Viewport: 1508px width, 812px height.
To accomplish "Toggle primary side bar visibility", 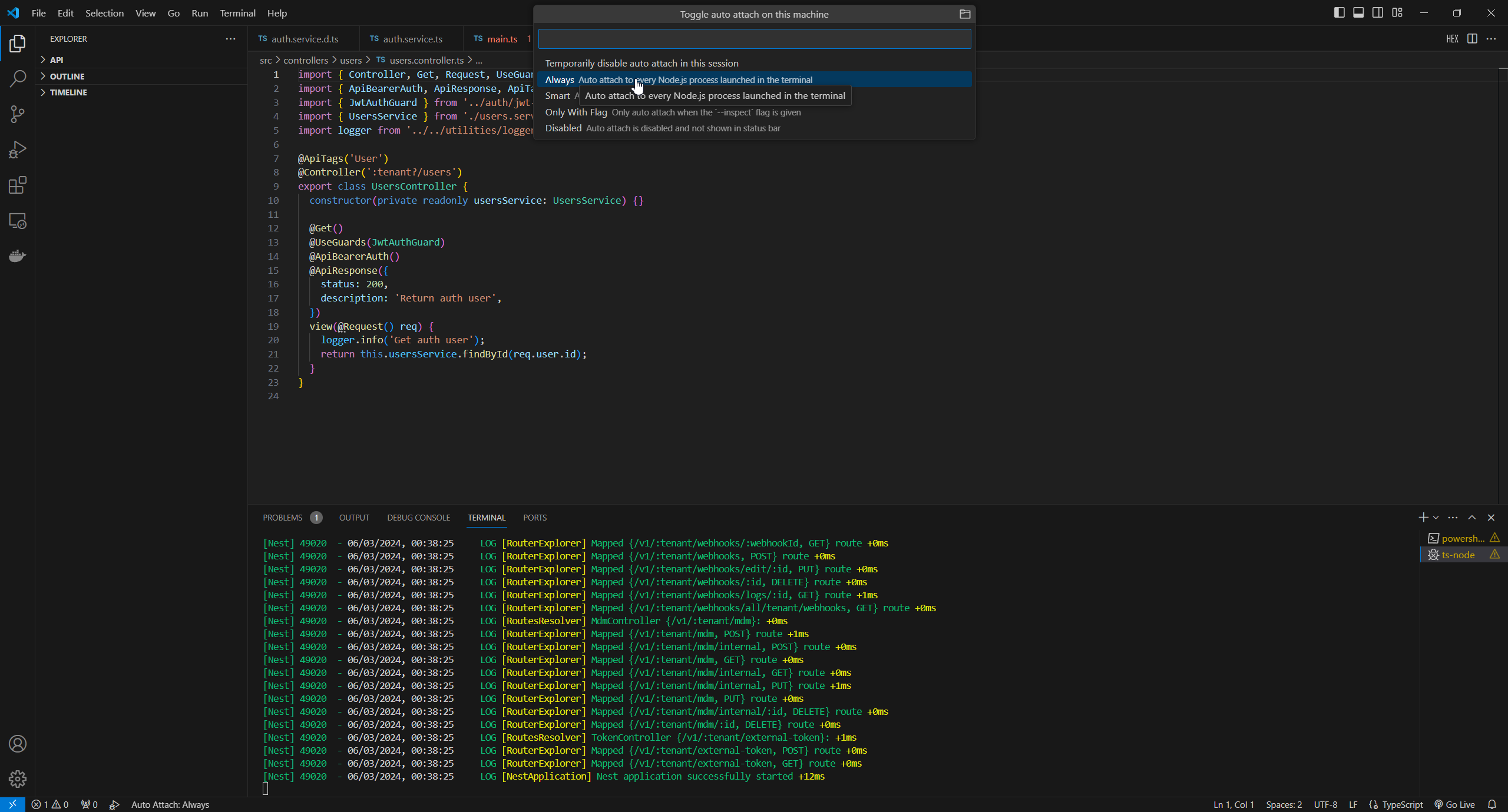I will coord(1339,12).
